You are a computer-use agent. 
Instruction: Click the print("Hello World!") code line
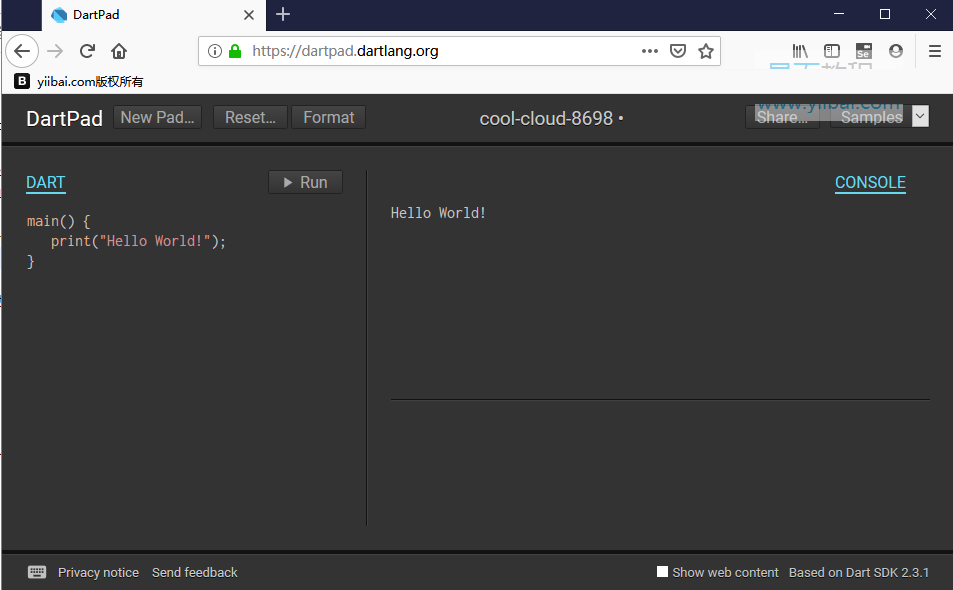[138, 241]
